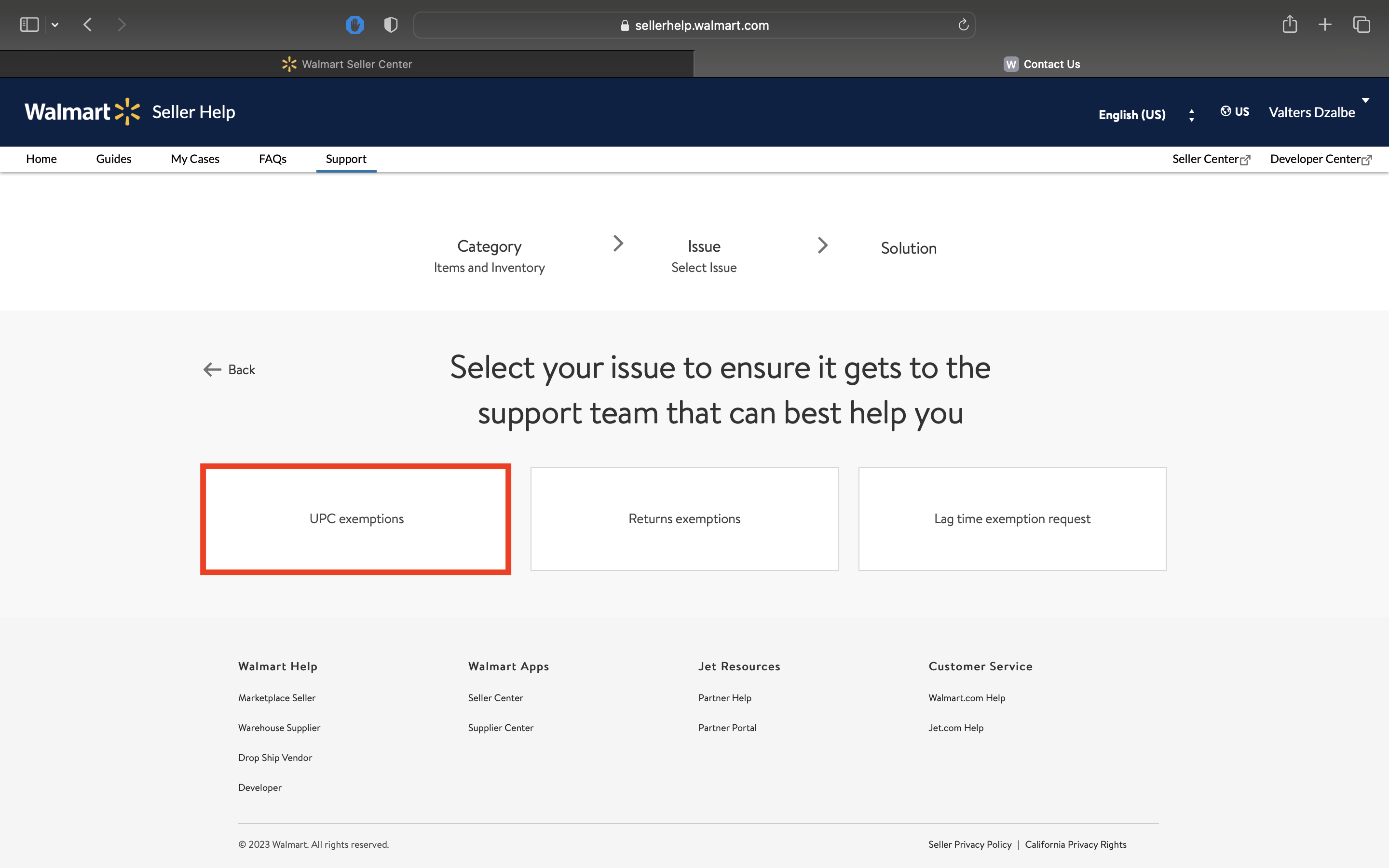Screen dimensions: 1389x868
Task: Click the Walmart Apps footer heading
Action: pos(508,666)
